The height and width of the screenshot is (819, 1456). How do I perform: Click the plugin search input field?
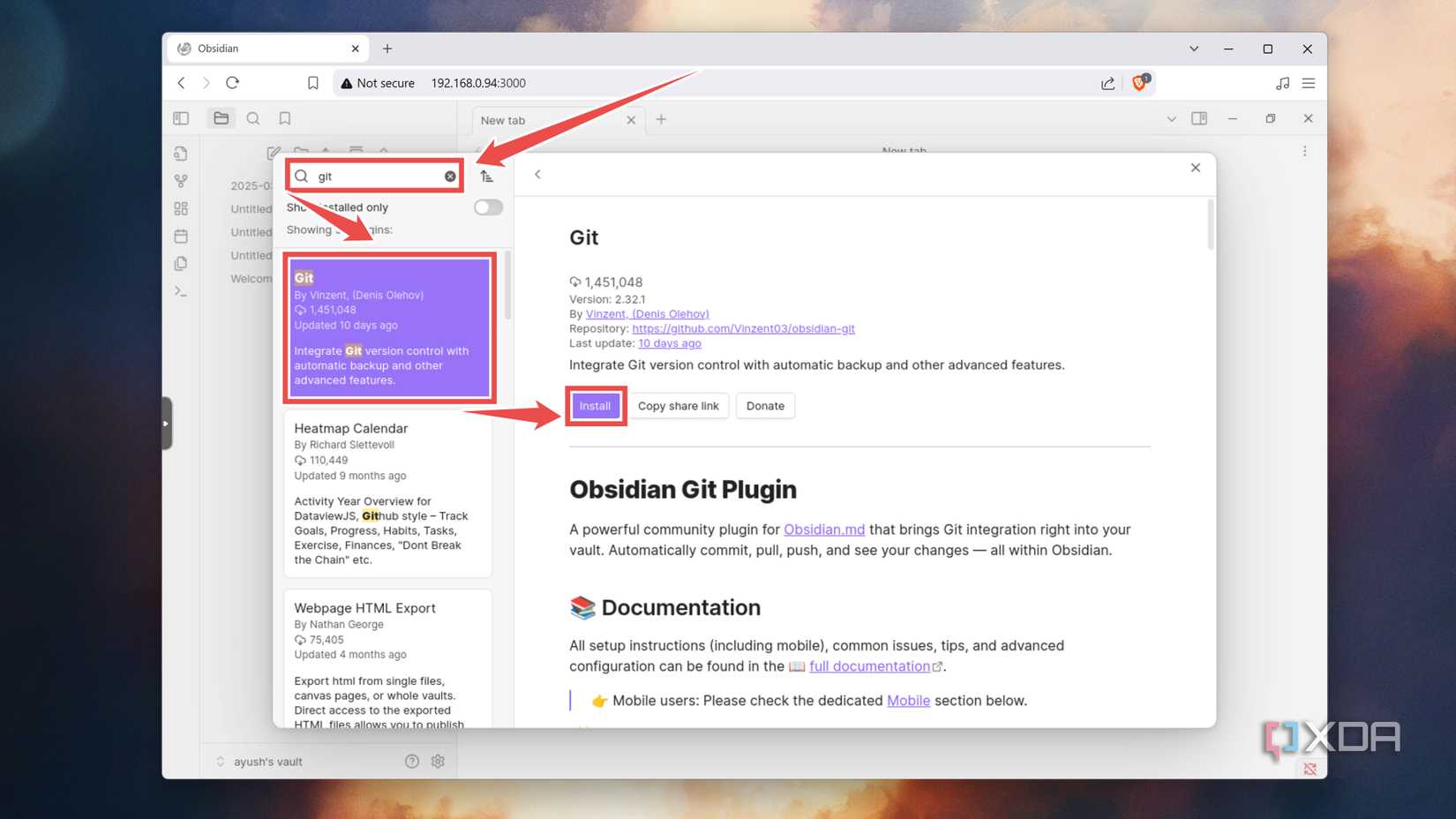click(x=375, y=177)
